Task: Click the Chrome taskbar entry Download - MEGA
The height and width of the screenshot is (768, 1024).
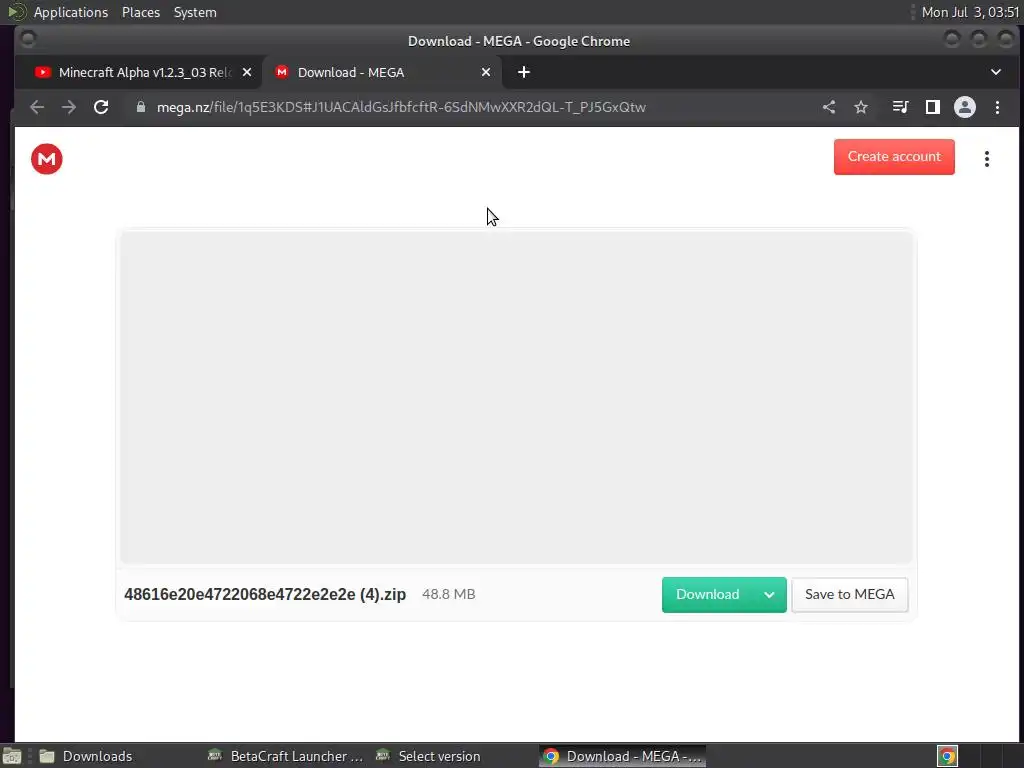Action: [622, 756]
